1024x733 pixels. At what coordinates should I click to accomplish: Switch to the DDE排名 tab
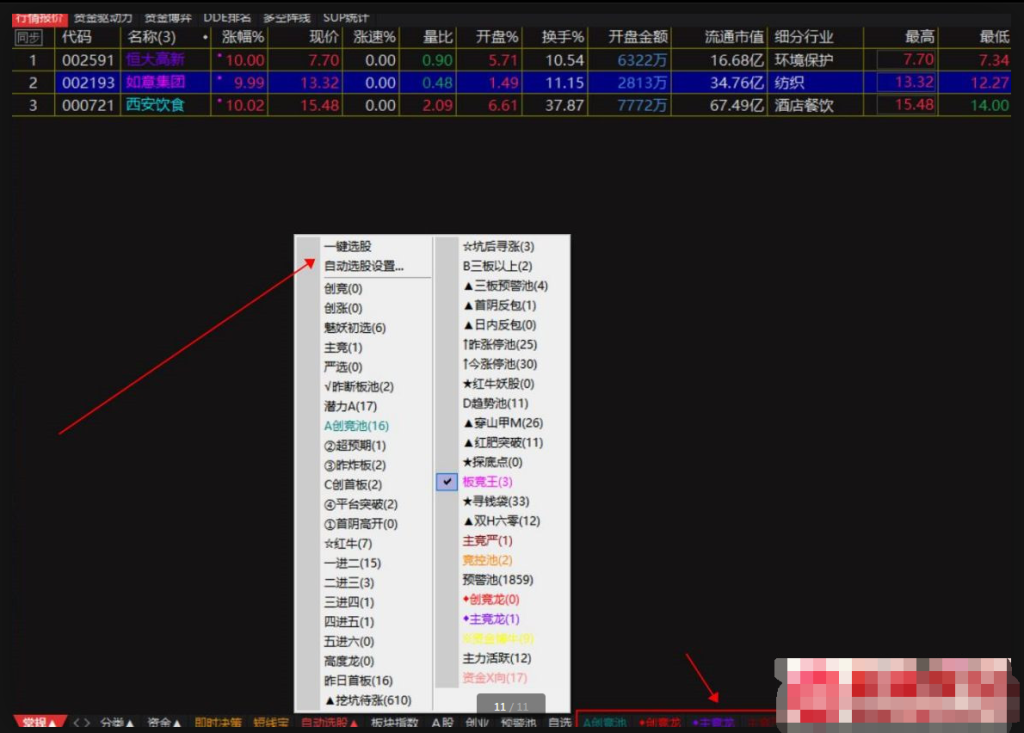(x=228, y=17)
